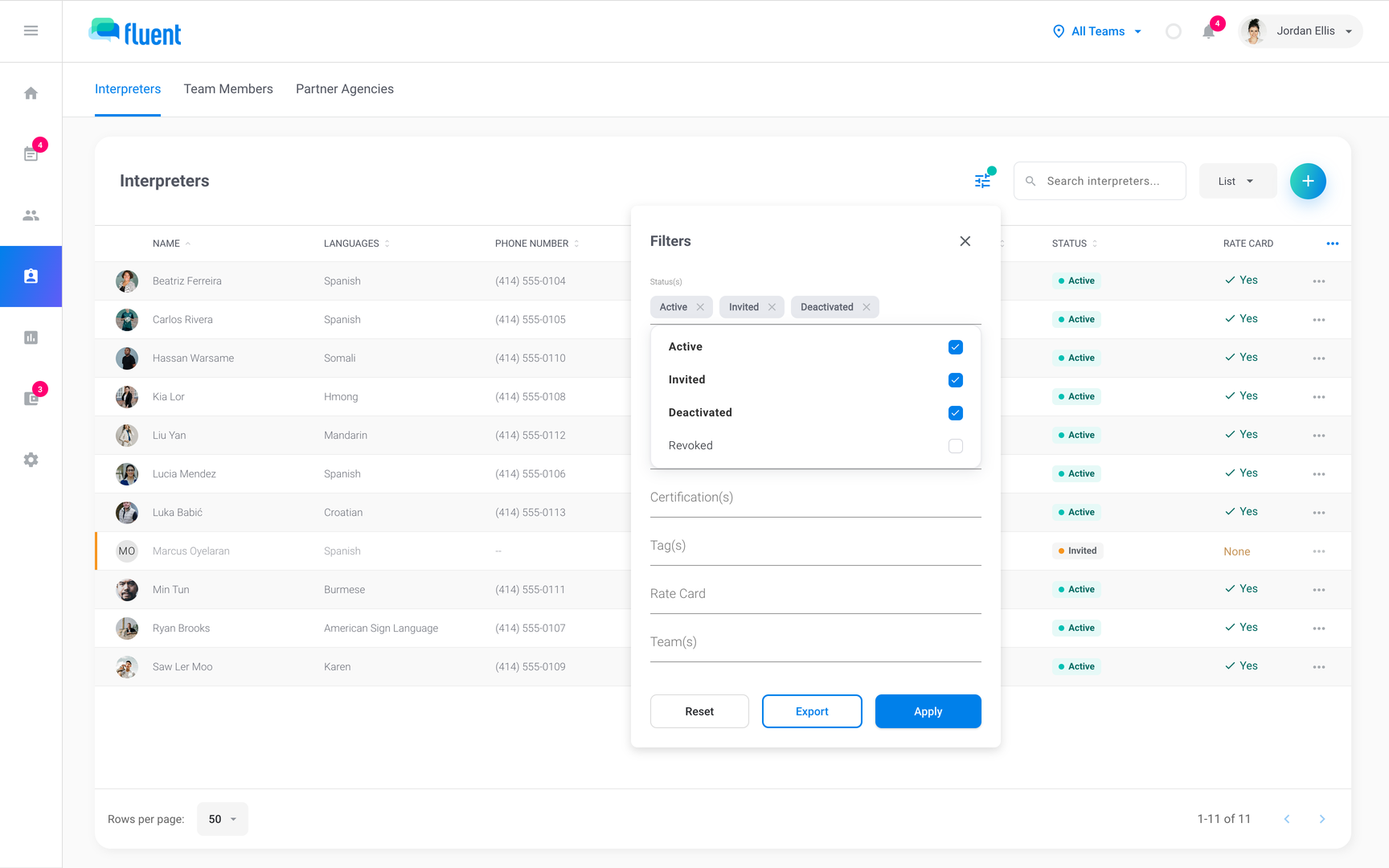Expand the Certification(s) filter field

click(815, 497)
